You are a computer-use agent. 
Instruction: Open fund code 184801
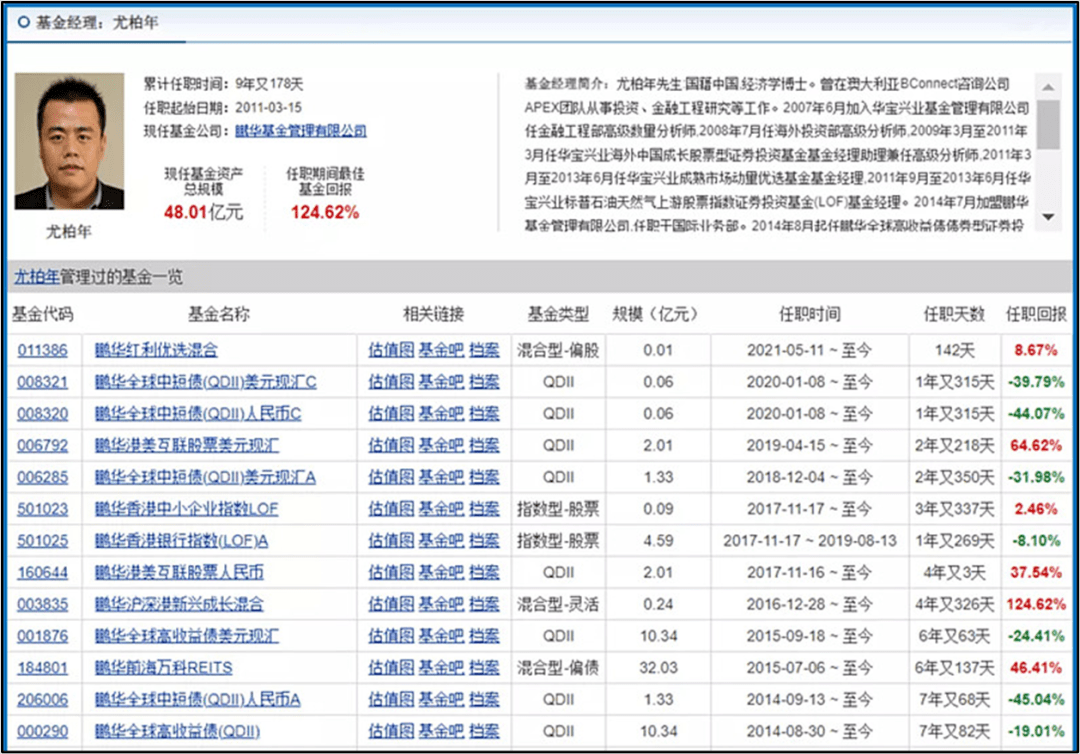click(43, 667)
